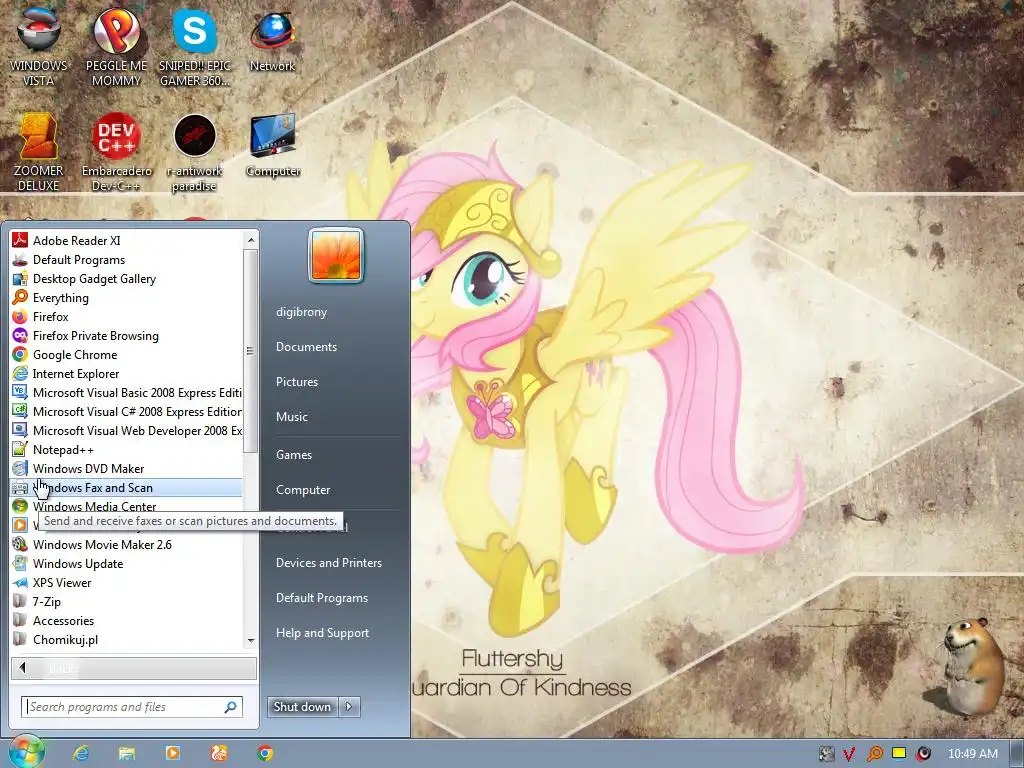
Task: Click the Everything magnifier tray icon
Action: (874, 754)
